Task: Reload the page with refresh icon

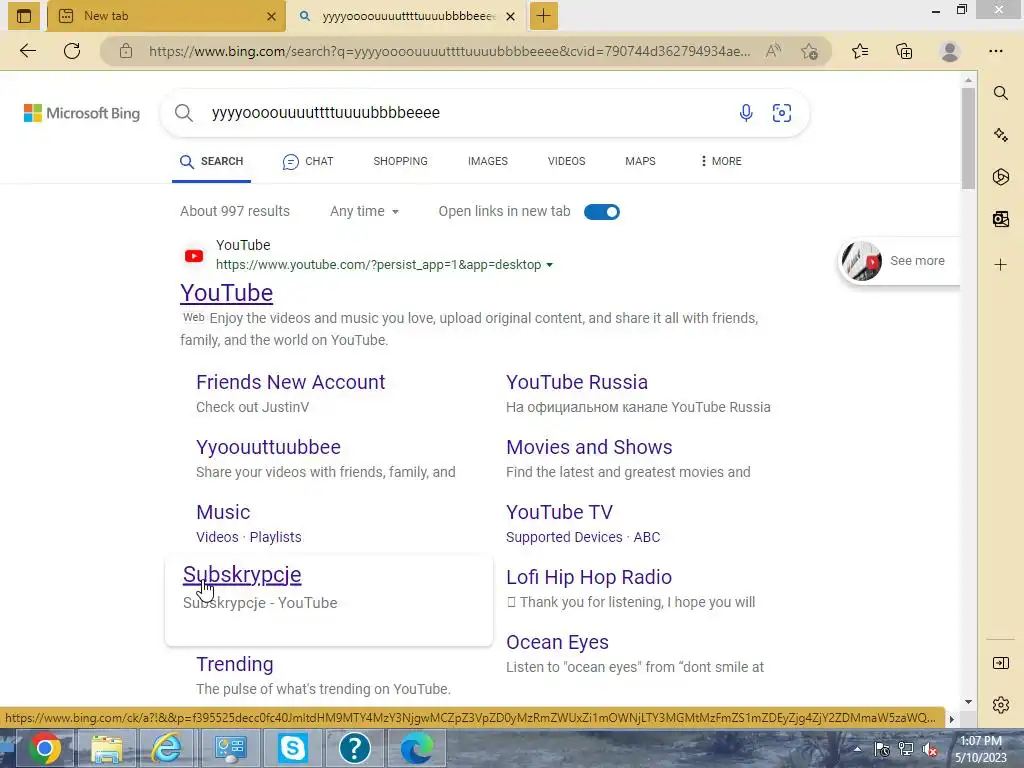Action: [72, 51]
